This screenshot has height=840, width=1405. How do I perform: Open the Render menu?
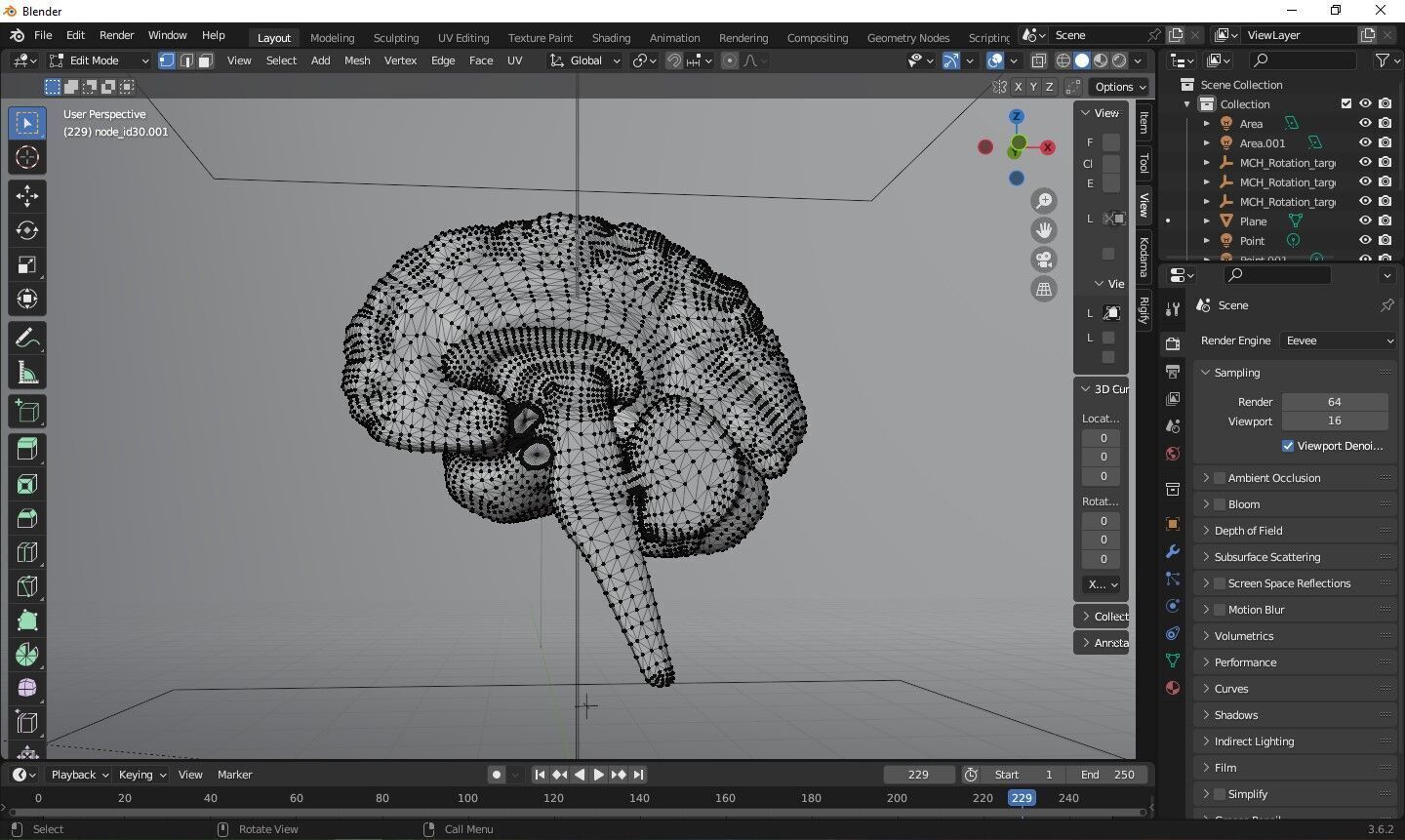pyautogui.click(x=116, y=35)
